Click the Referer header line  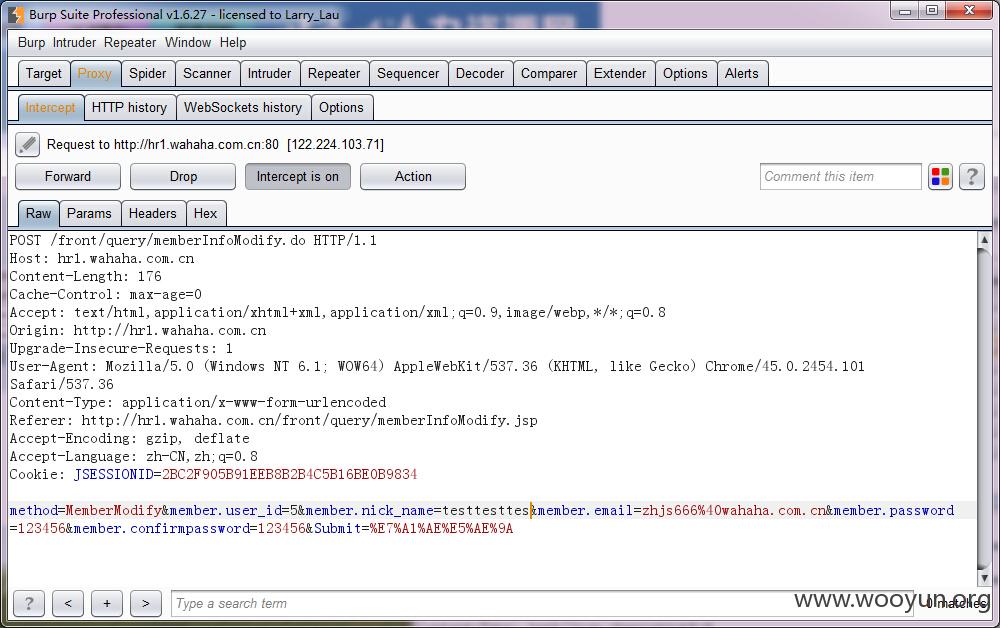click(273, 420)
